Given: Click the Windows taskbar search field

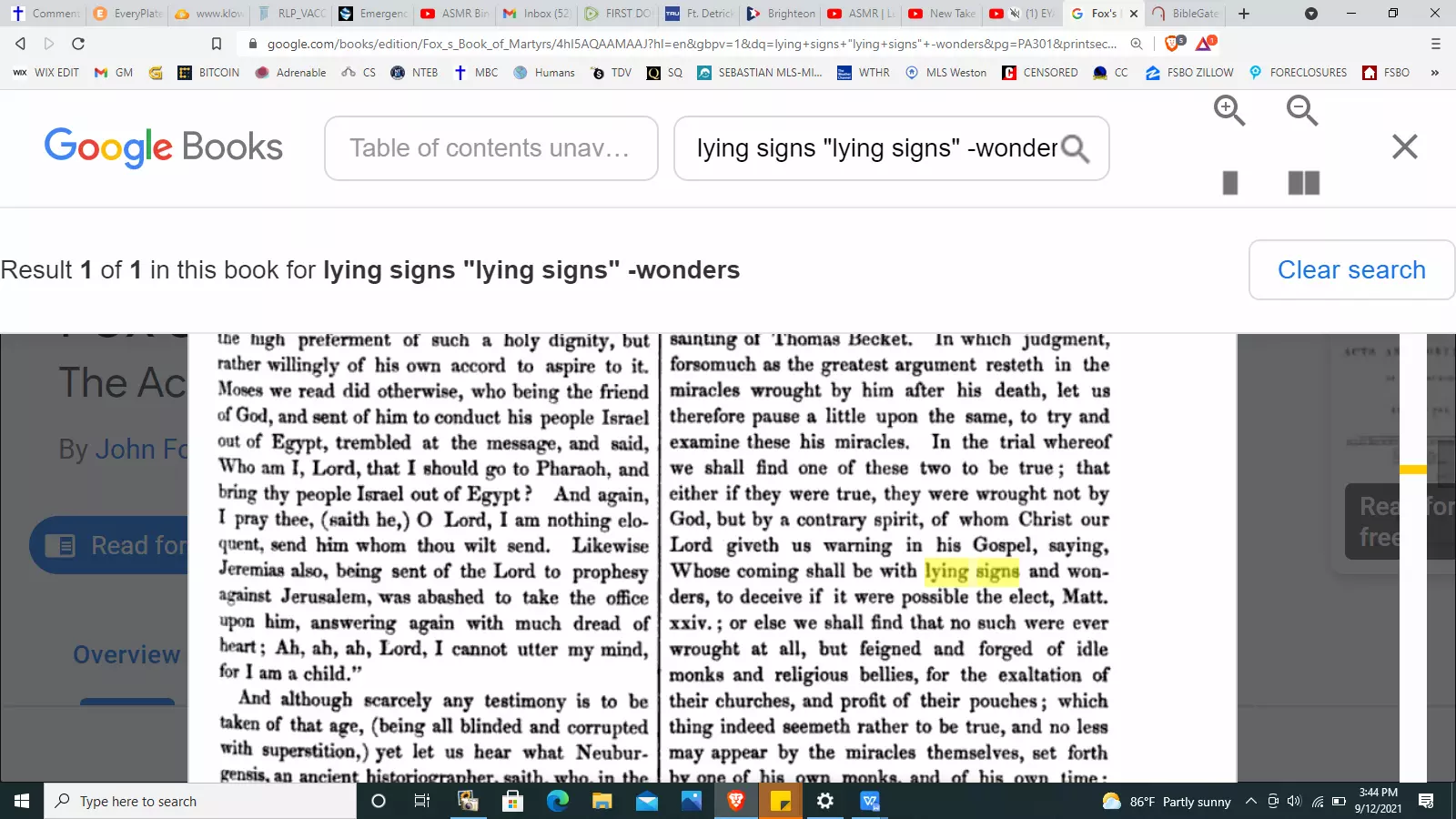Looking at the screenshot, I should (x=200, y=801).
